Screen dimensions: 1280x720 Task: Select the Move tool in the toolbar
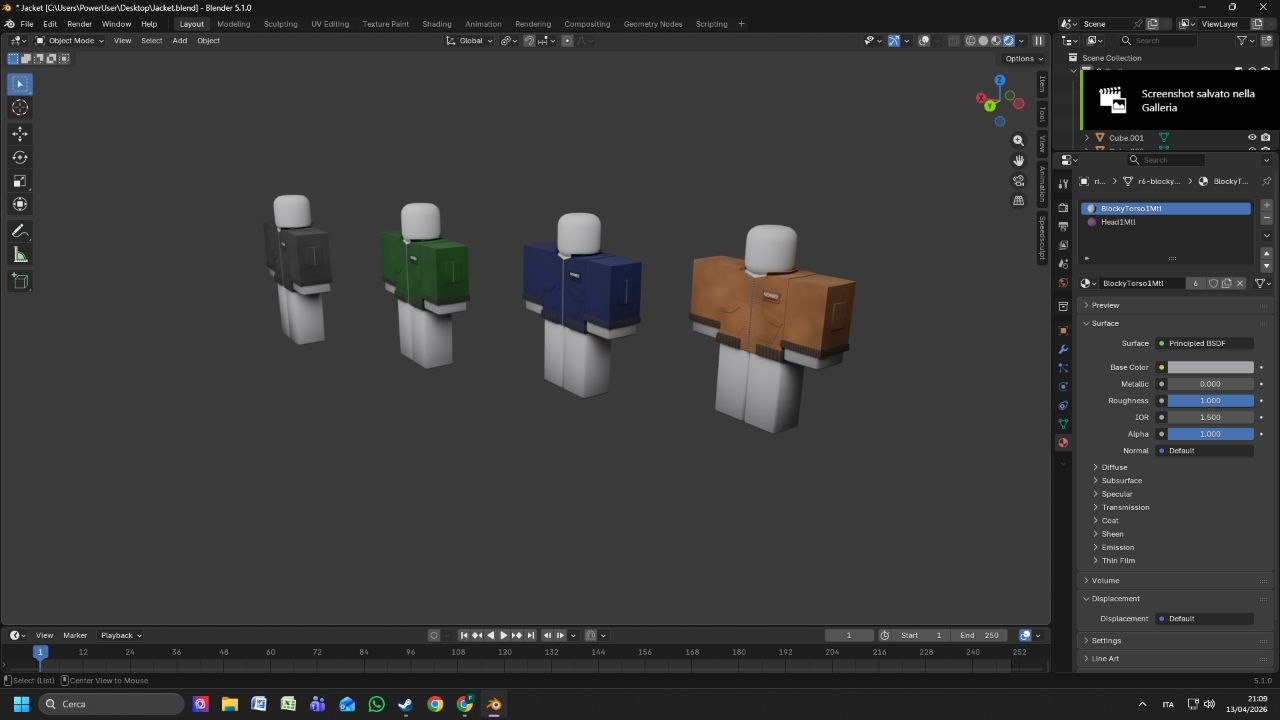(x=19, y=133)
